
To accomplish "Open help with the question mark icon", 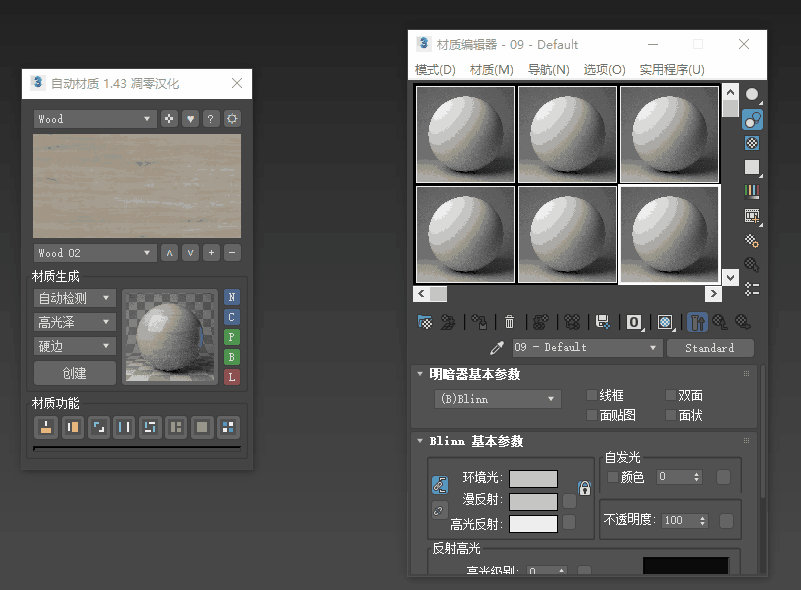I will click(210, 119).
